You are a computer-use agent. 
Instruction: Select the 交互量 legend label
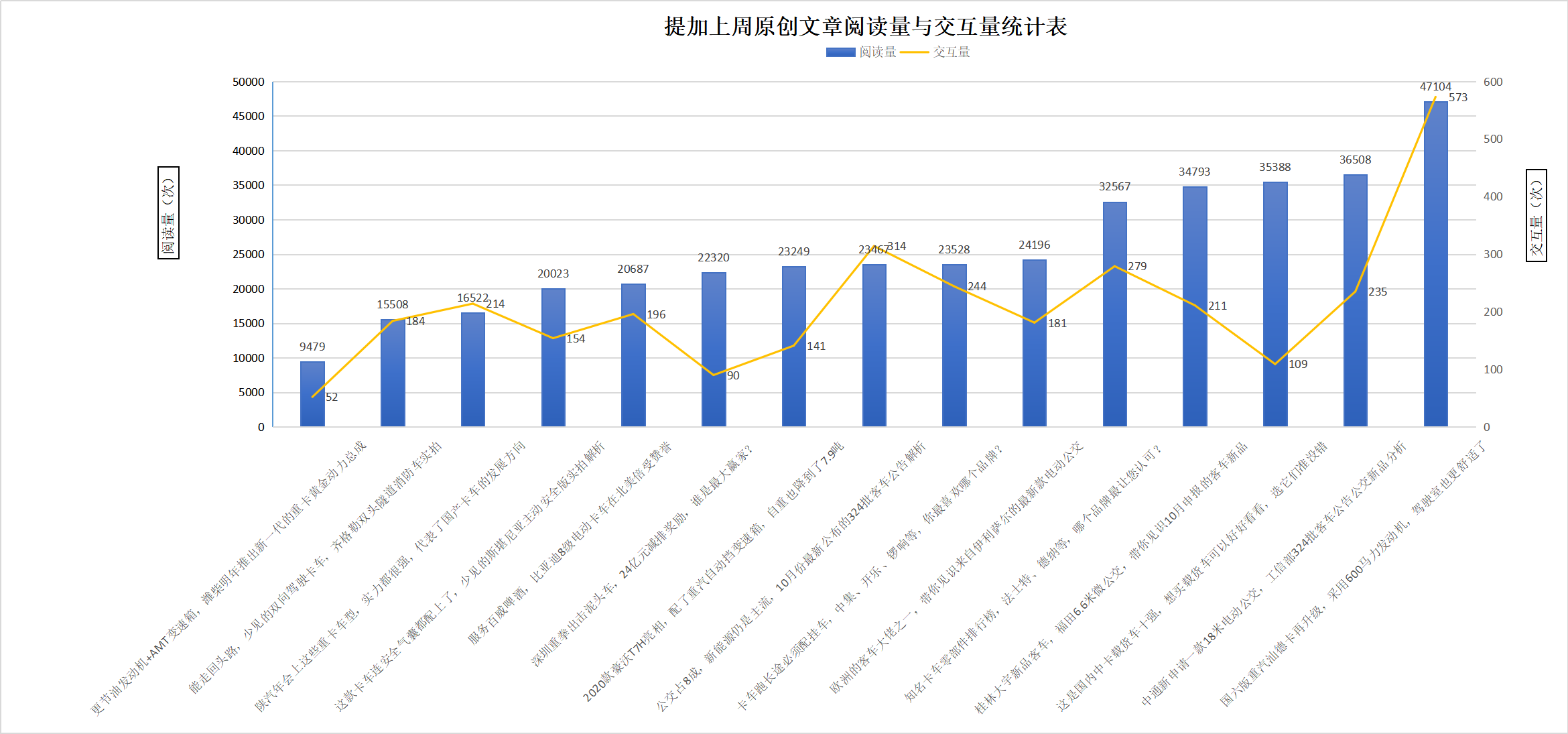coord(952,52)
